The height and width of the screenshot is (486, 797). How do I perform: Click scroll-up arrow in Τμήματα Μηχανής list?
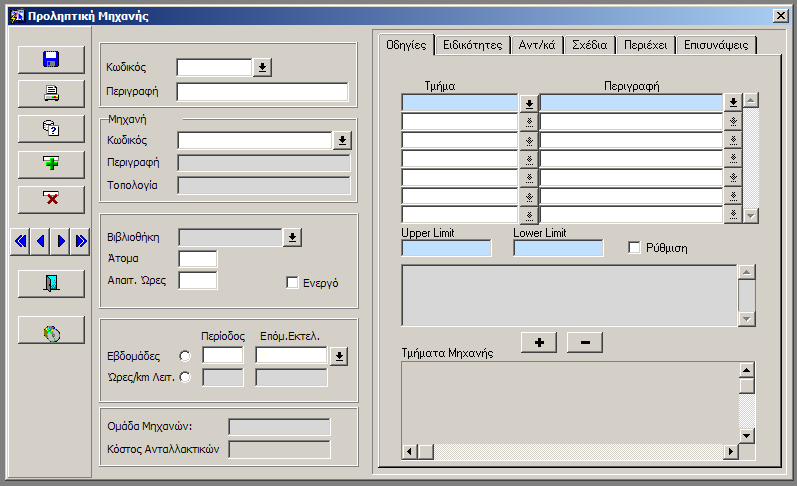click(x=746, y=370)
